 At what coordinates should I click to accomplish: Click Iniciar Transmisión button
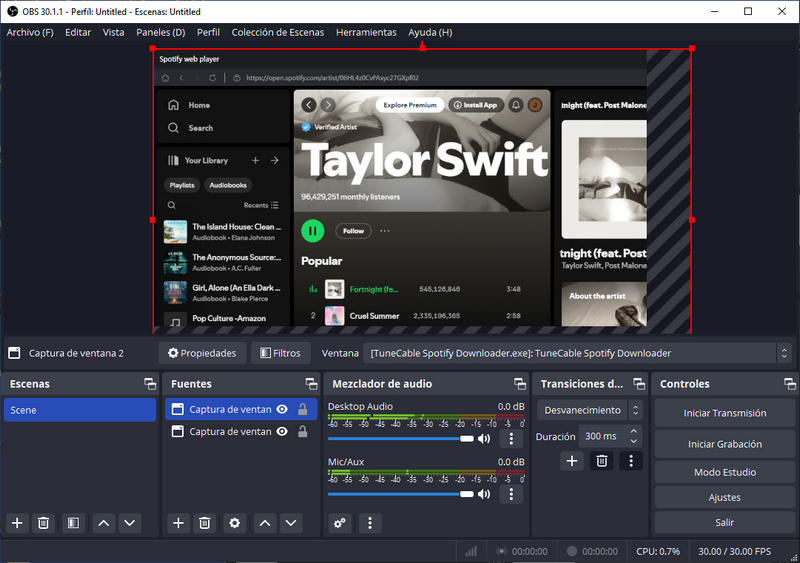(x=724, y=413)
